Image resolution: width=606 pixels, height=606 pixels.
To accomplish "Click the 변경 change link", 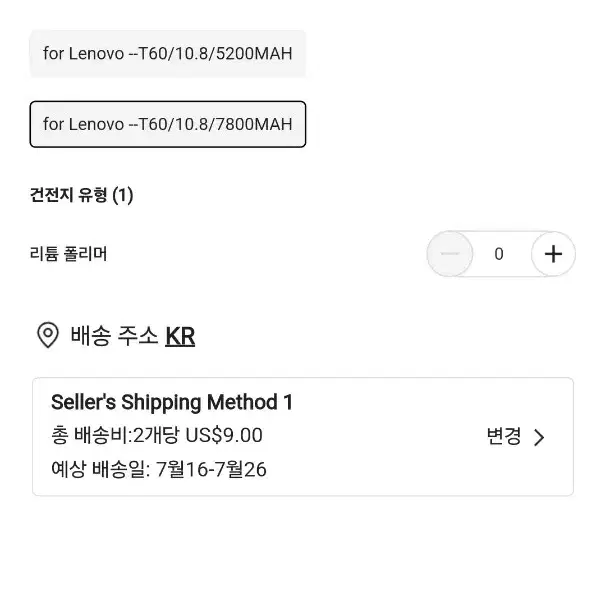I will (x=504, y=437).
